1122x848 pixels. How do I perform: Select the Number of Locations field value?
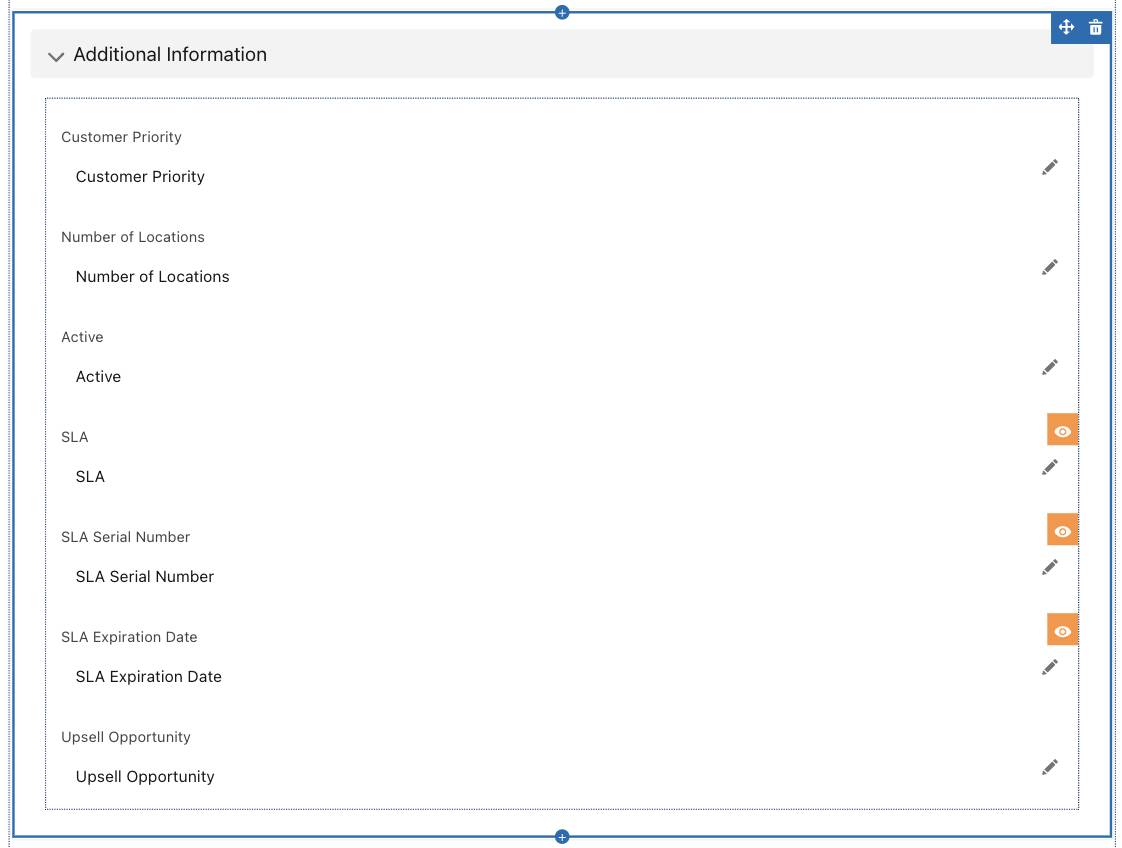[x=152, y=277]
